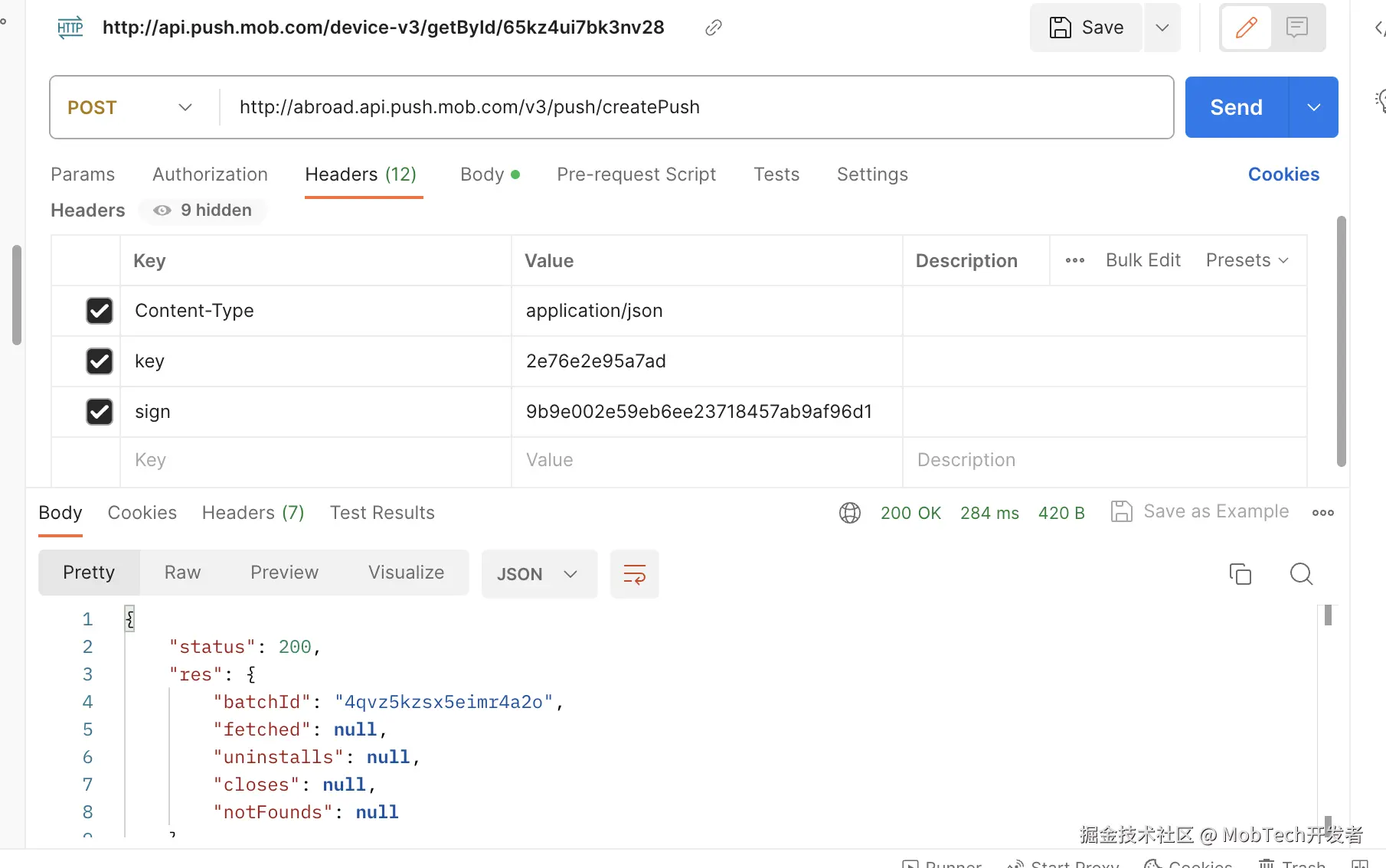Open the Pre-request Script tab
The width and height of the screenshot is (1386, 868).
636,175
